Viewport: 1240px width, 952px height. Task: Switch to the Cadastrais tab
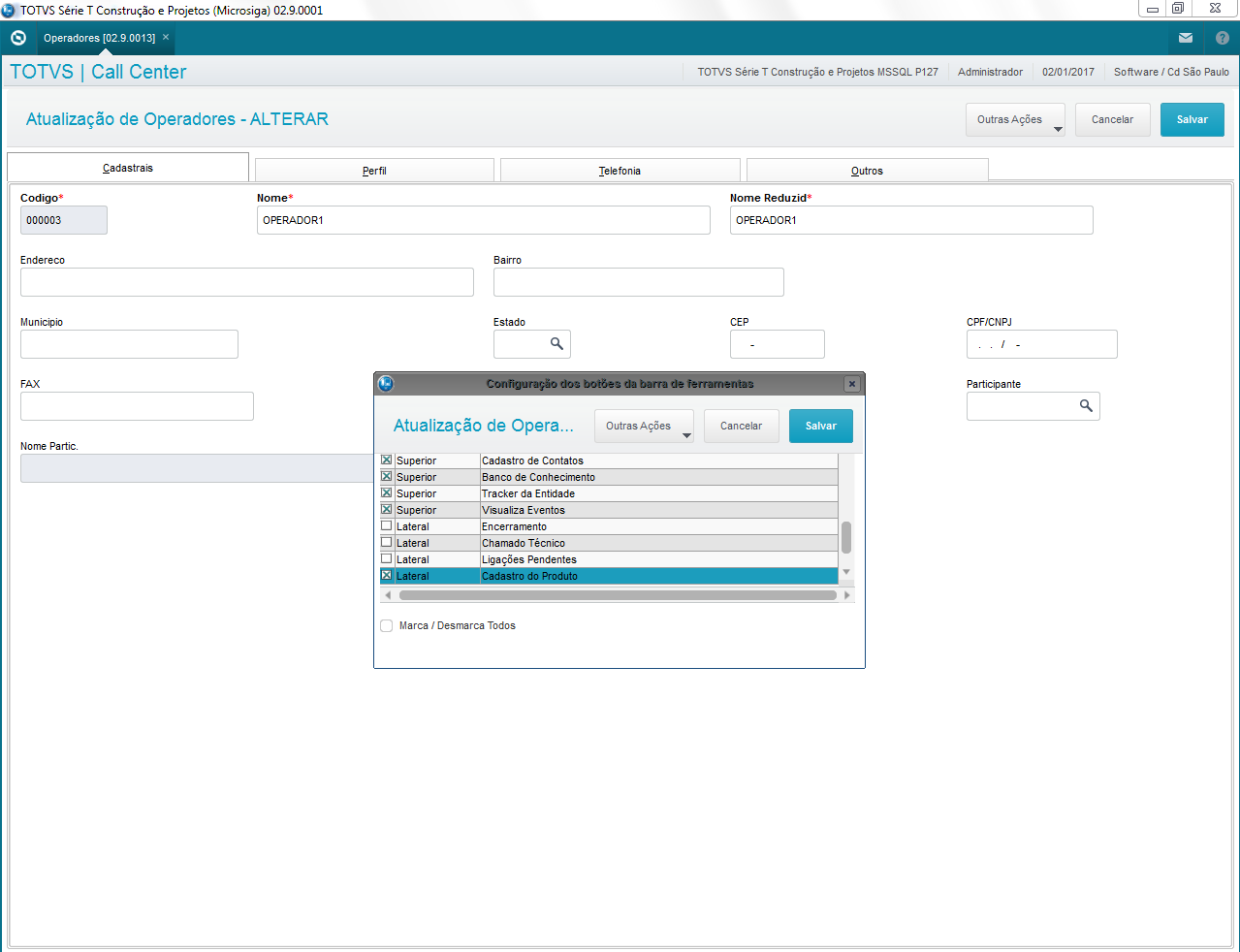(128, 168)
